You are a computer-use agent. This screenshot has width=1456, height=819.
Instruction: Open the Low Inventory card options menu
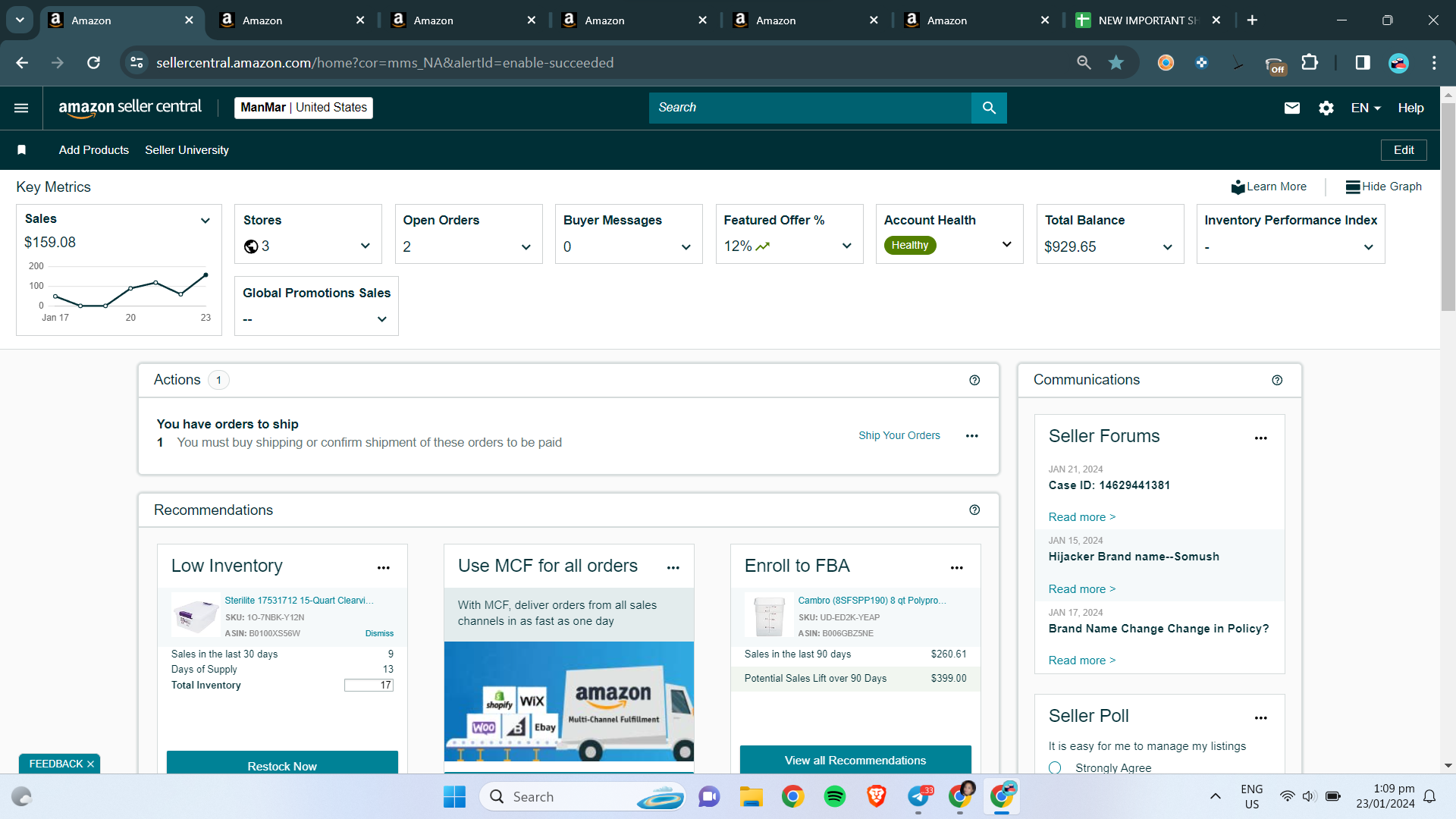point(384,567)
